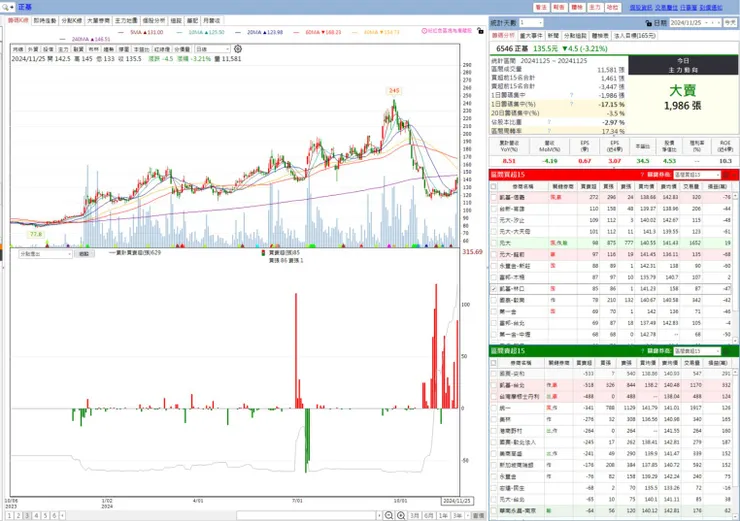Open the dropdown arrow next to search icon

12,7
